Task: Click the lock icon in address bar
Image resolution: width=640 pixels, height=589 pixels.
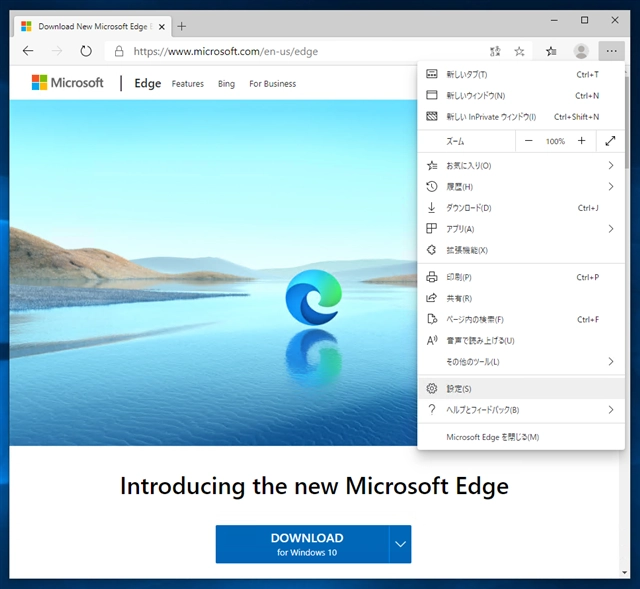Action: pyautogui.click(x=119, y=51)
